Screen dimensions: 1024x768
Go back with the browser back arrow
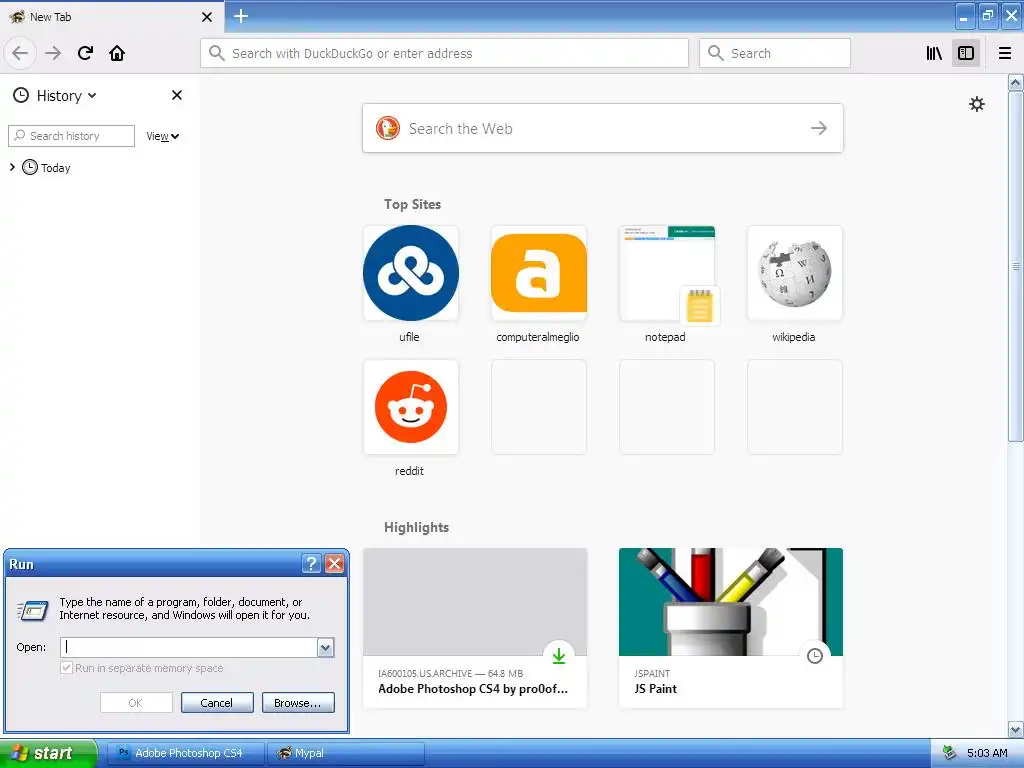pos(20,53)
